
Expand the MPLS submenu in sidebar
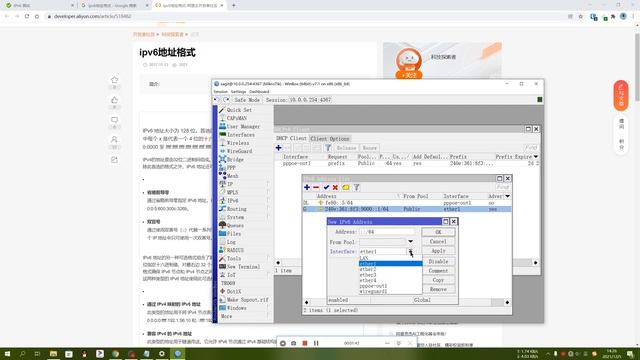pyautogui.click(x=232, y=192)
